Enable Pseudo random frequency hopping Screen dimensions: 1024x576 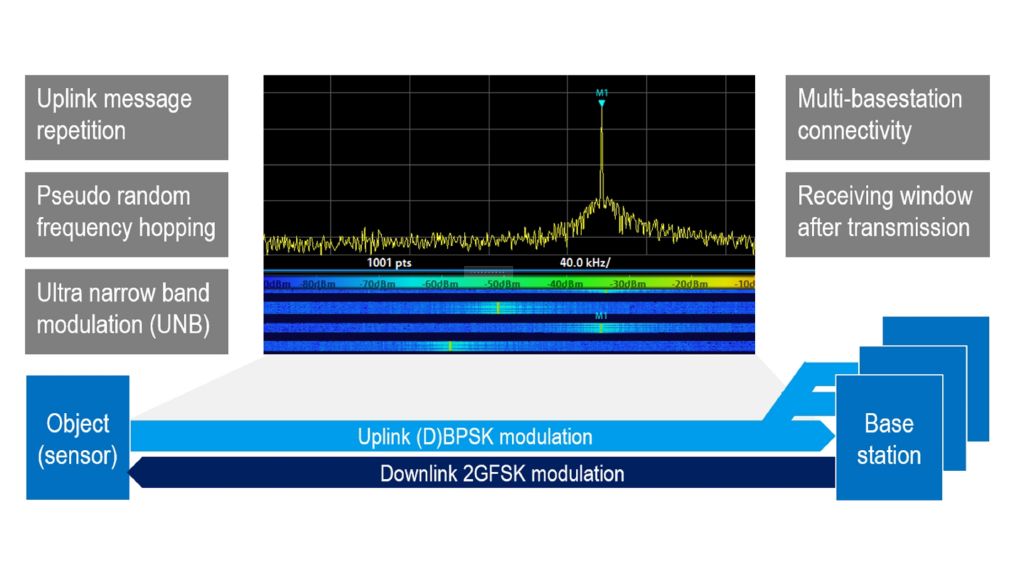click(x=126, y=212)
